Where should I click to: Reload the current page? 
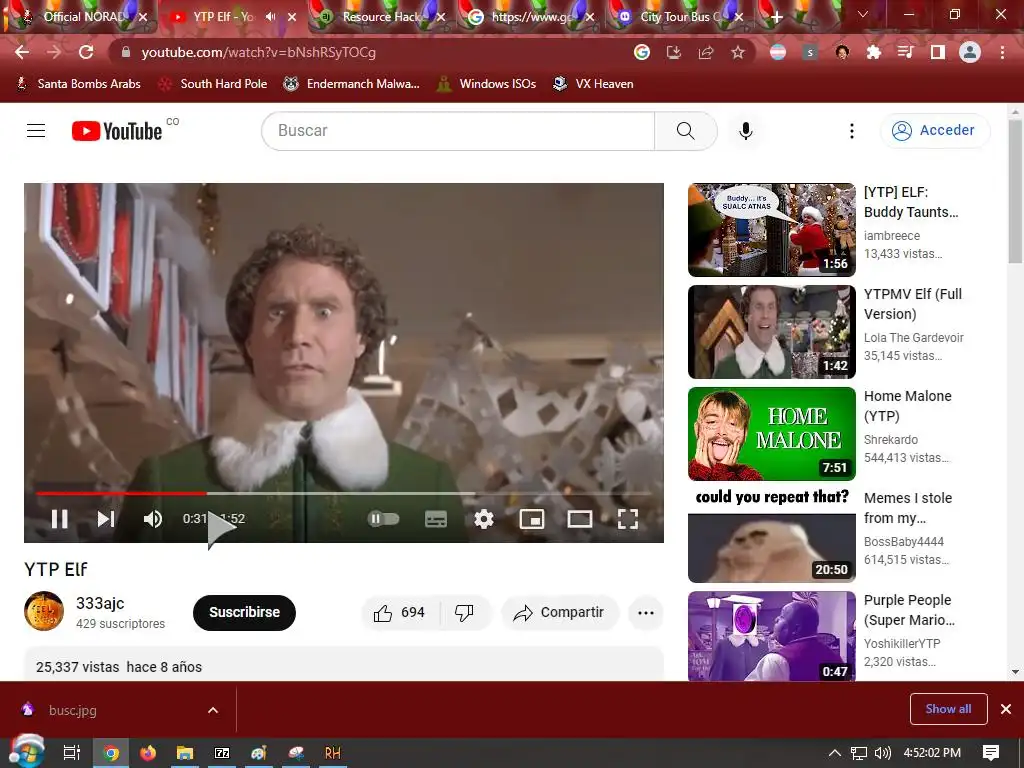click(86, 52)
